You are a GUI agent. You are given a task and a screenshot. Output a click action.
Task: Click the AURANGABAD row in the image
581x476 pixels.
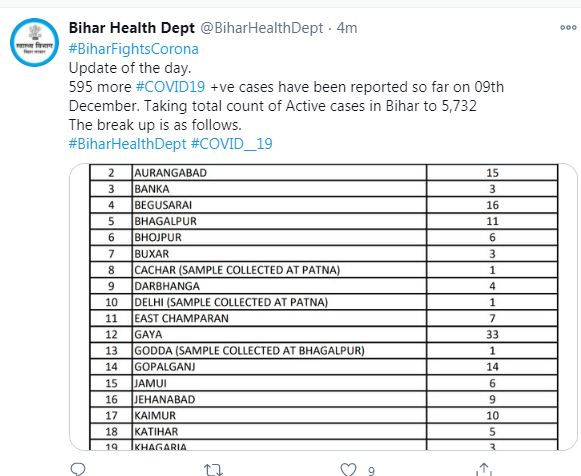(x=323, y=173)
